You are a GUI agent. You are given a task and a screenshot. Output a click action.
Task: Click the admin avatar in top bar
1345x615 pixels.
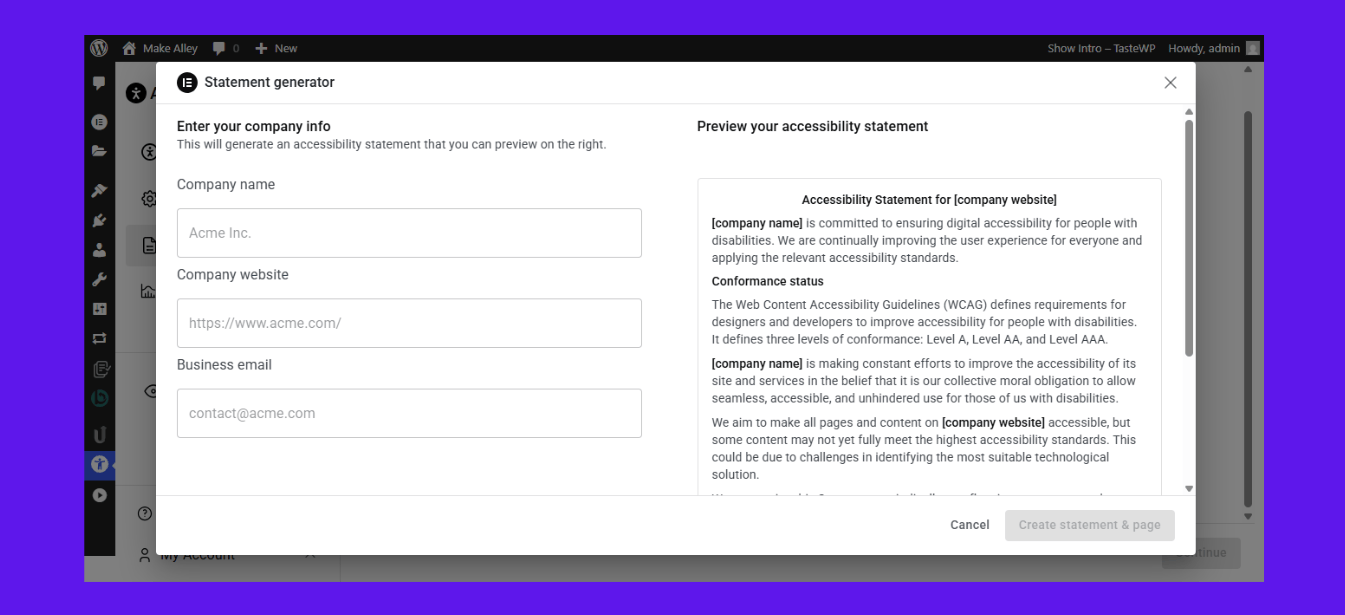click(1253, 48)
